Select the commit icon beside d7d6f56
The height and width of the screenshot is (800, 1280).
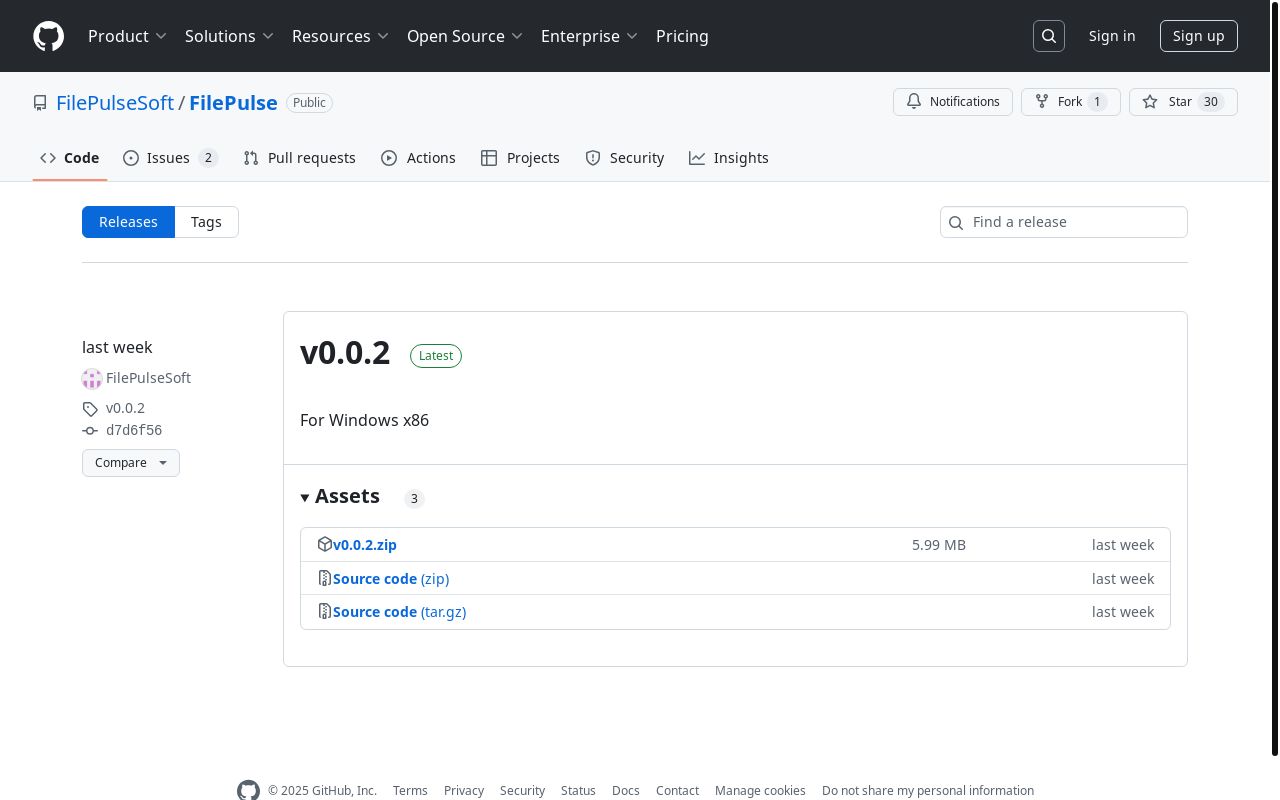pyautogui.click(x=89, y=430)
